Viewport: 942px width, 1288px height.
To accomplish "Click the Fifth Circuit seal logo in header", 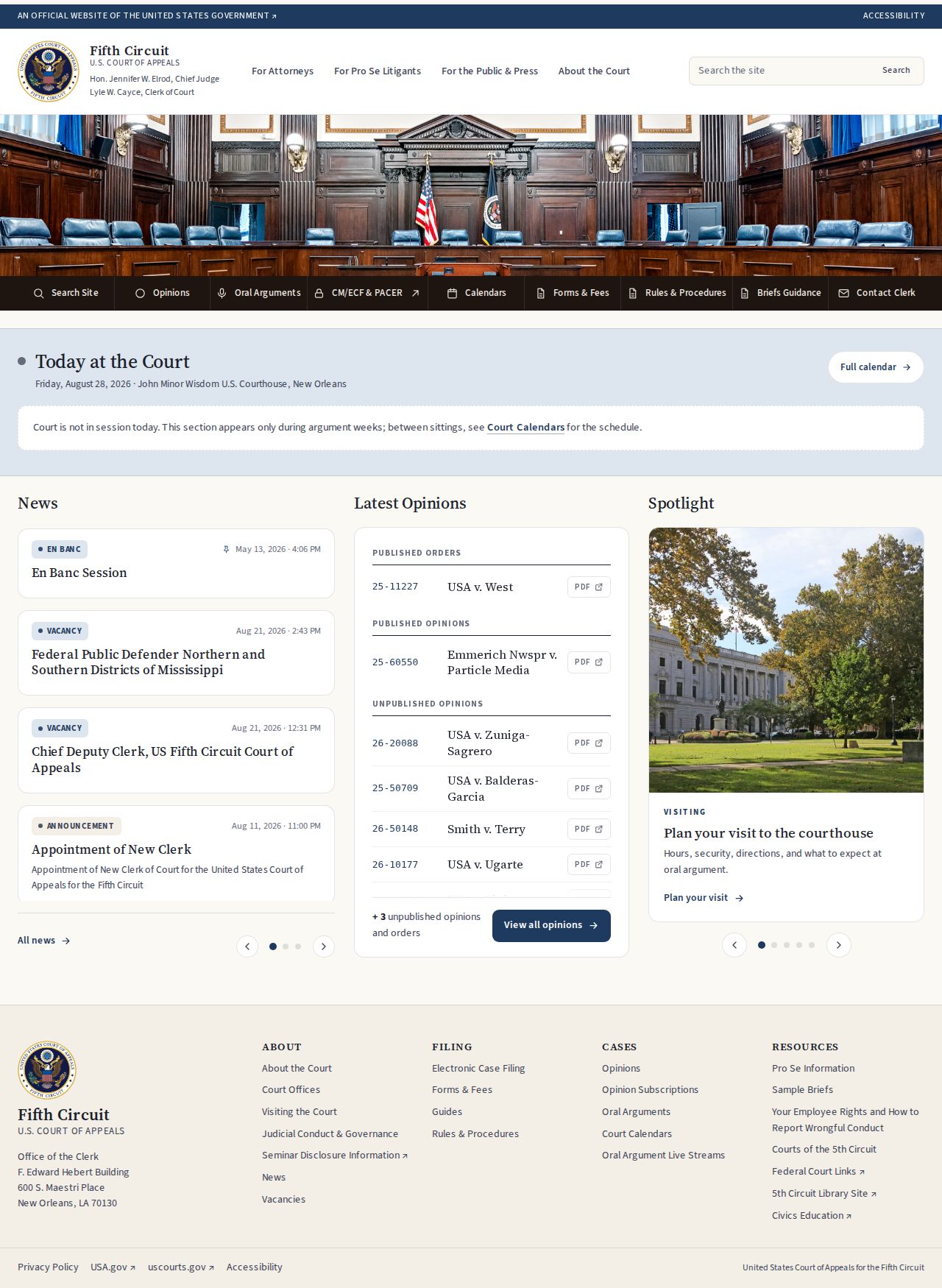I will coord(49,71).
